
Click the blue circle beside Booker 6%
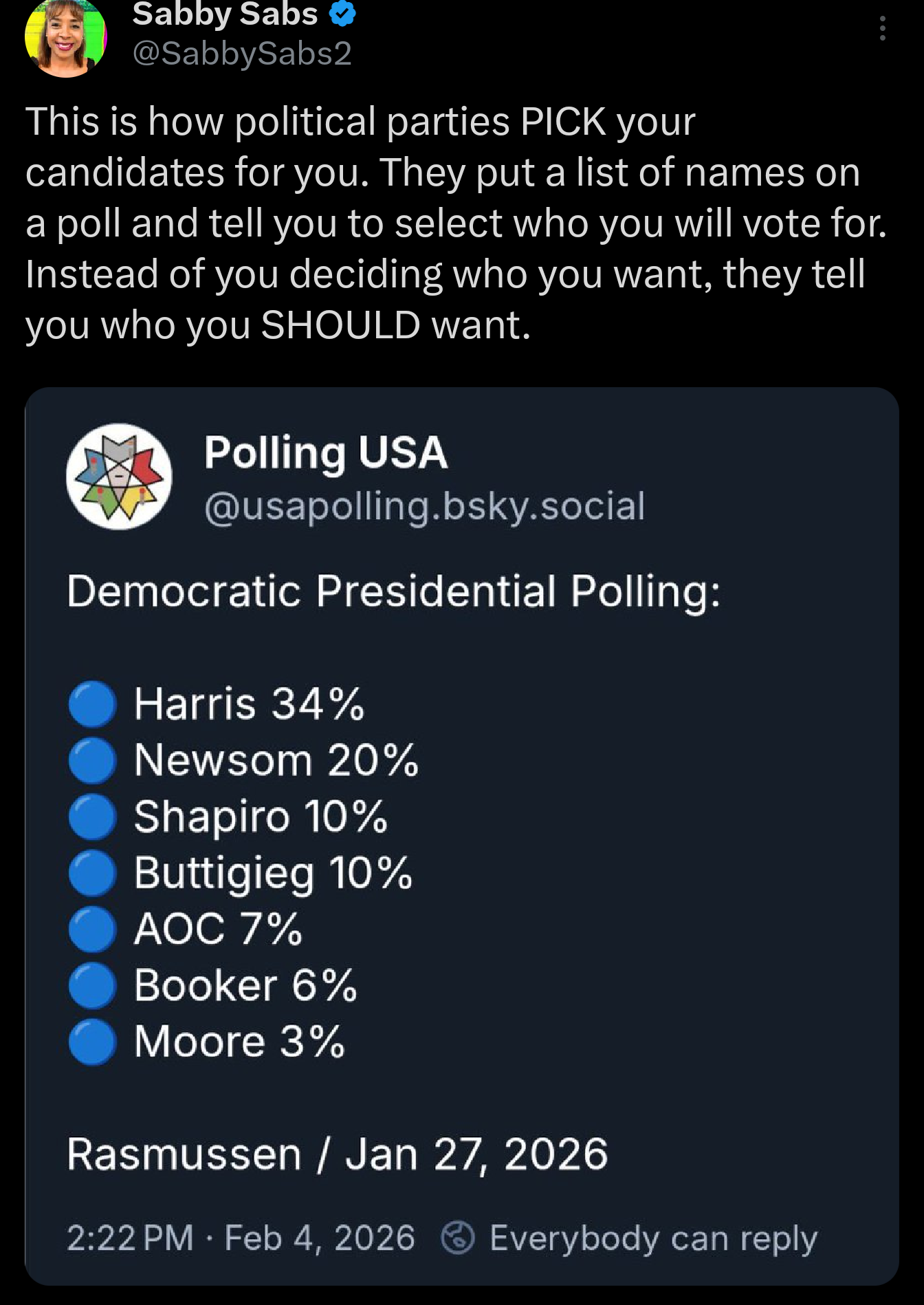(92, 985)
